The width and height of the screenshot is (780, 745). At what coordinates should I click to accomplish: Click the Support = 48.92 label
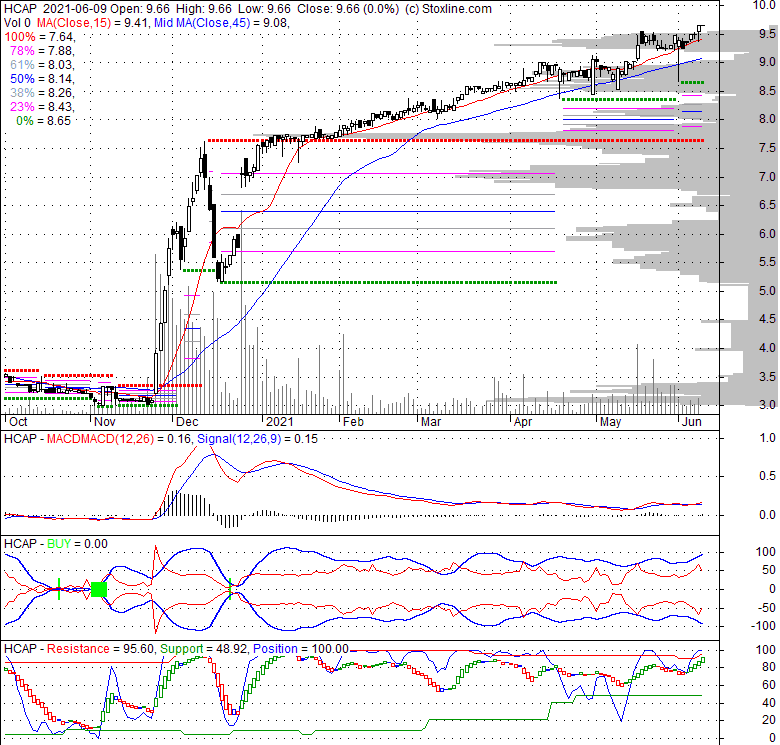[x=203, y=649]
